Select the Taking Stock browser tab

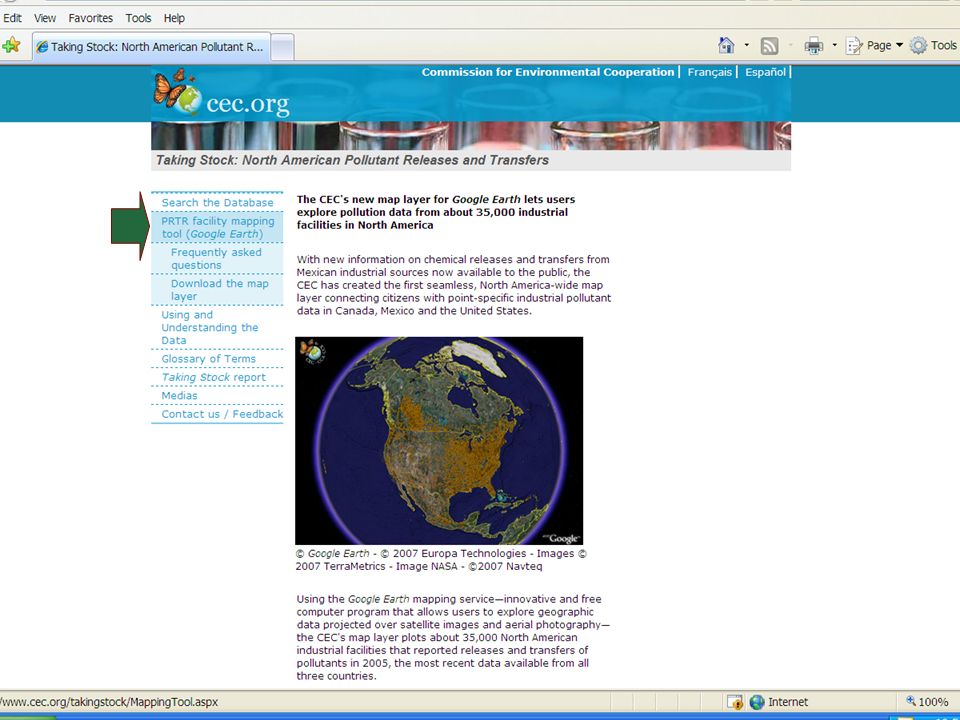(151, 47)
